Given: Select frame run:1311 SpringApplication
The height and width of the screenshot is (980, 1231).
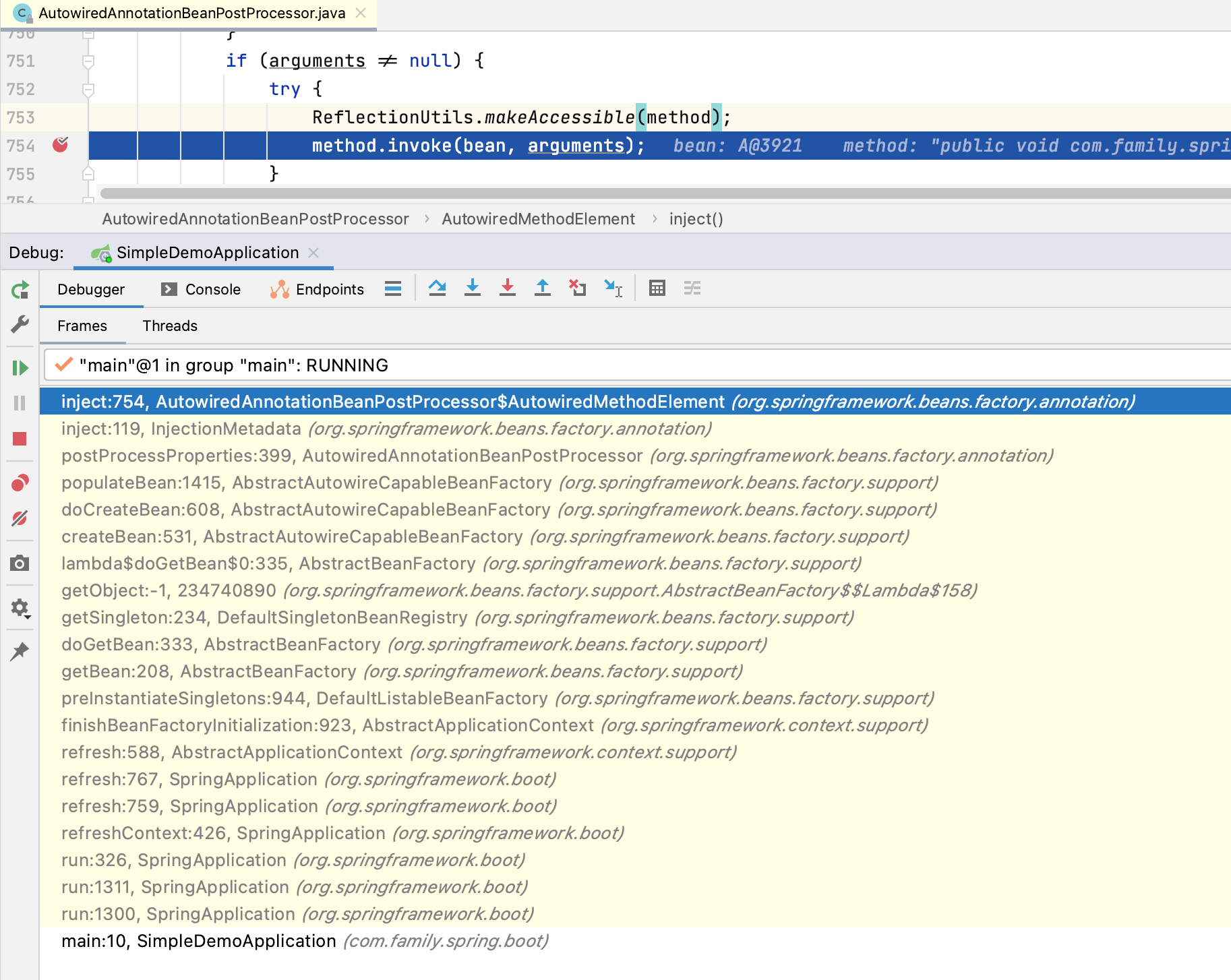Looking at the screenshot, I should coord(635,887).
